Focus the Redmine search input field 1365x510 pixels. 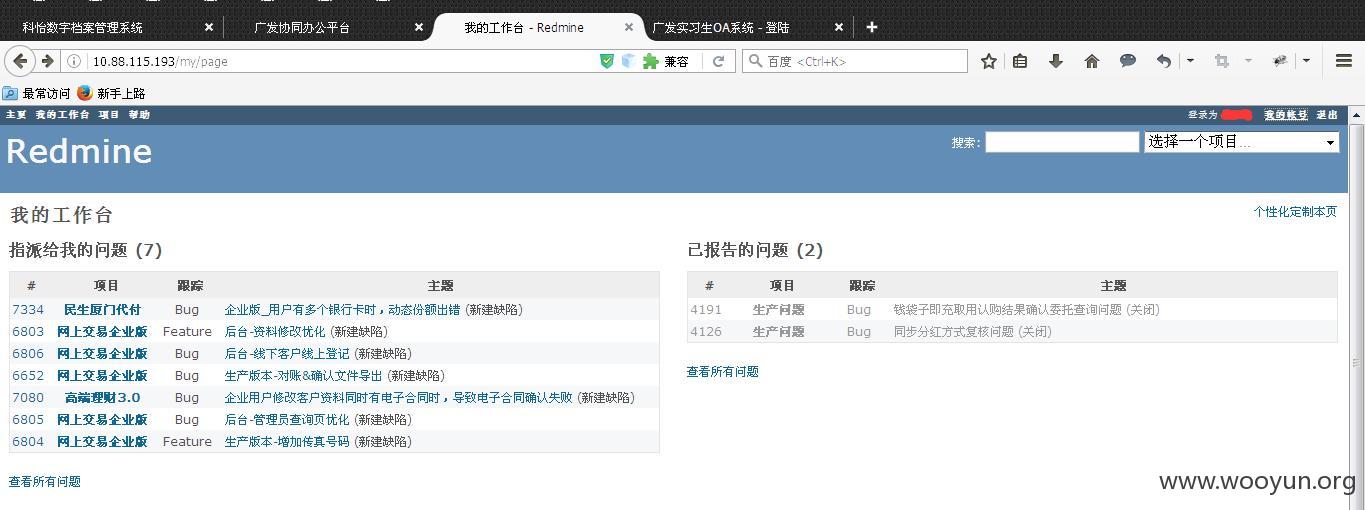(x=1062, y=142)
